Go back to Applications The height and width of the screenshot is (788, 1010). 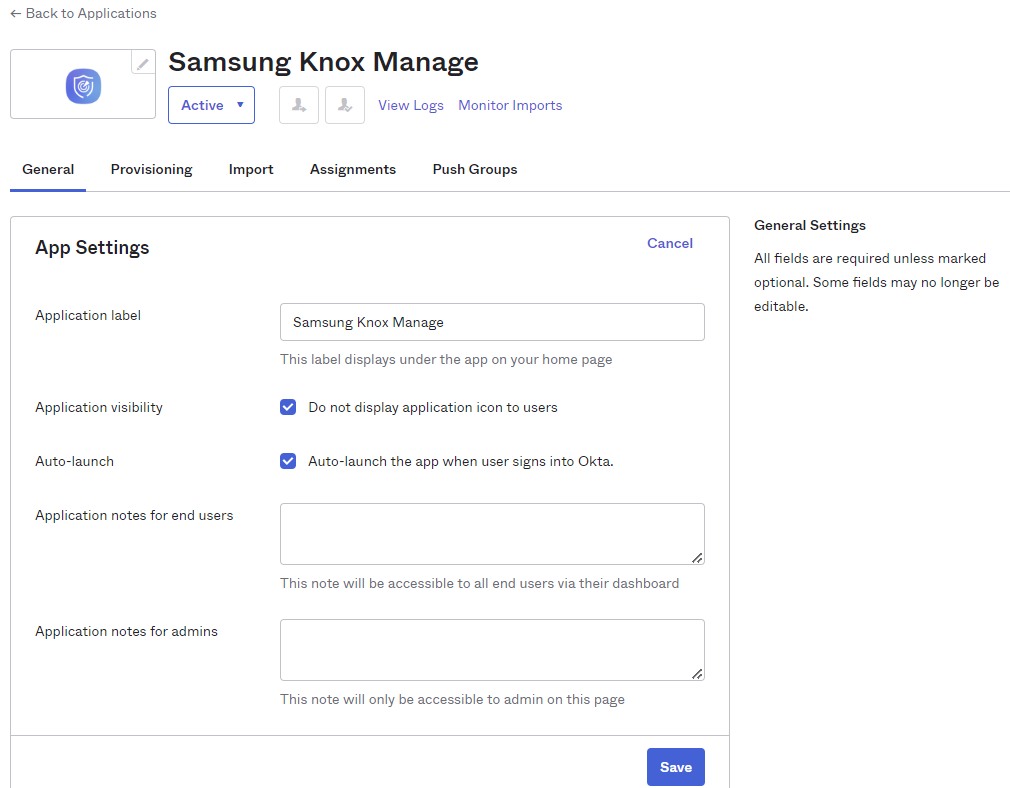pos(83,14)
